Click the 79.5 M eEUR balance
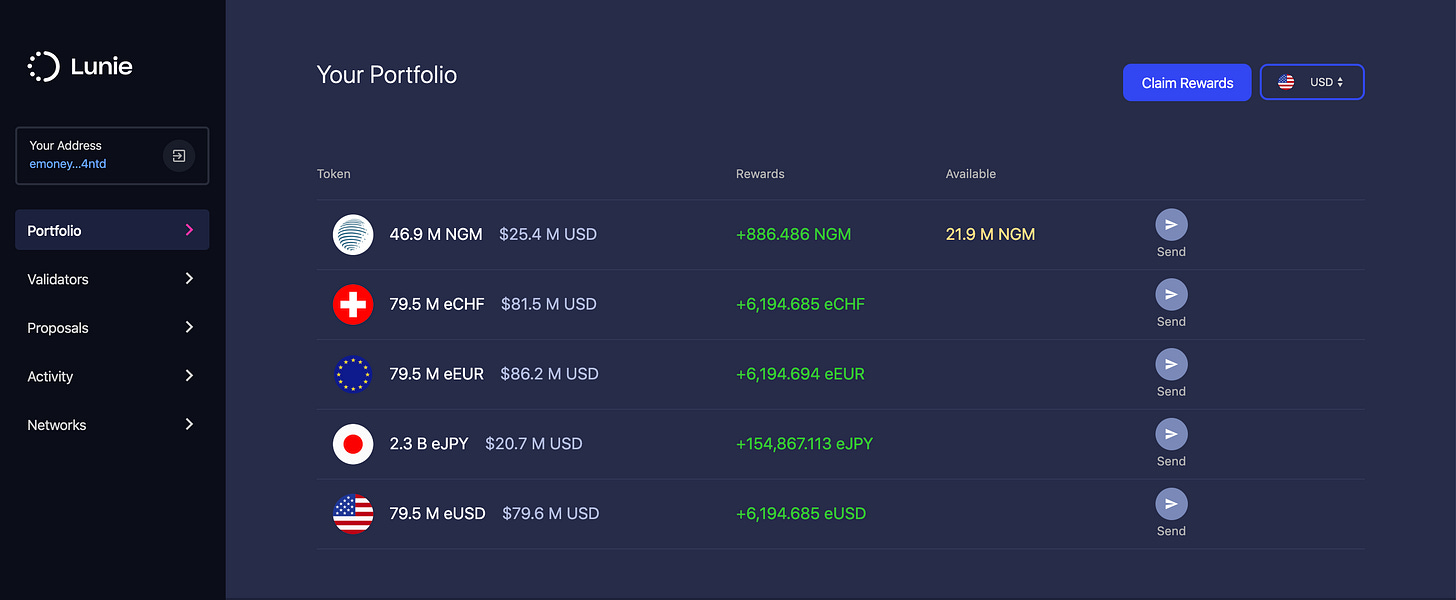The height and width of the screenshot is (600, 1456). tap(437, 374)
